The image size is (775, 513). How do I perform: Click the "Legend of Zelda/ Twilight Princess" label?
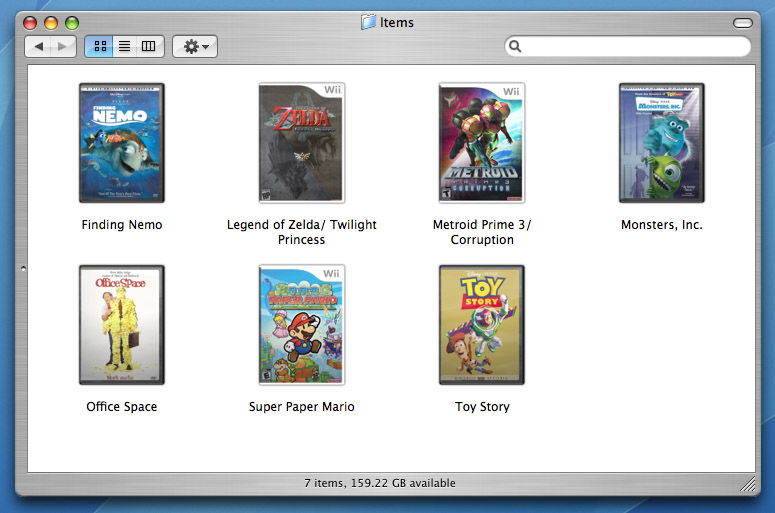pos(301,232)
